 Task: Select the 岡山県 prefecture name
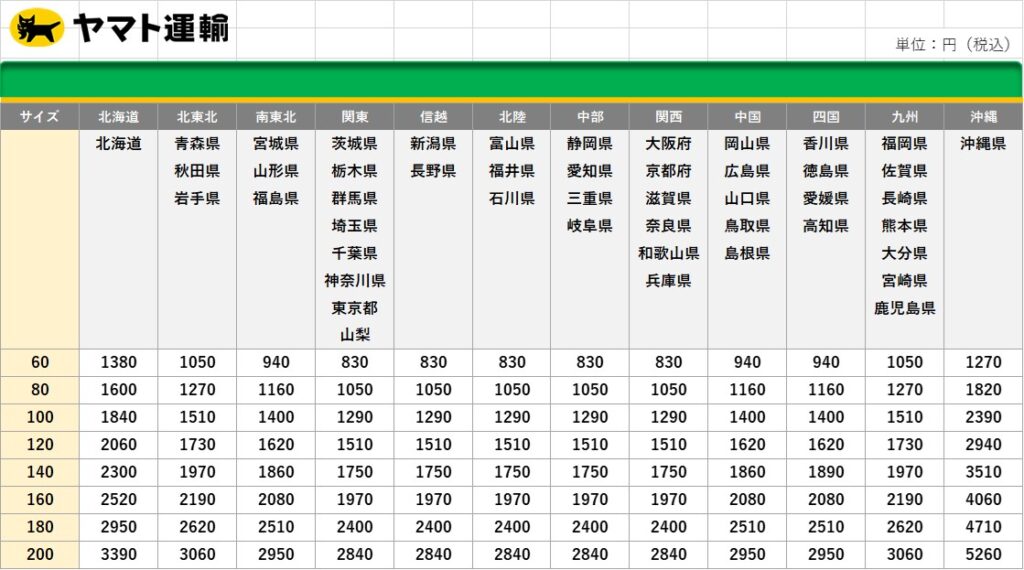point(747,144)
